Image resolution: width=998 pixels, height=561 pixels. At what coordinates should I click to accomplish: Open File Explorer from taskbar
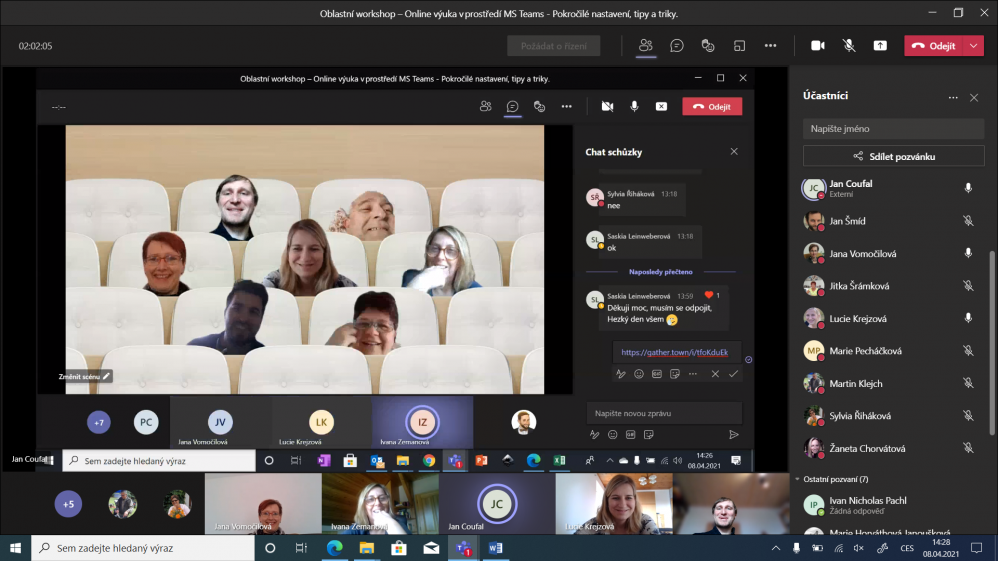coord(367,548)
